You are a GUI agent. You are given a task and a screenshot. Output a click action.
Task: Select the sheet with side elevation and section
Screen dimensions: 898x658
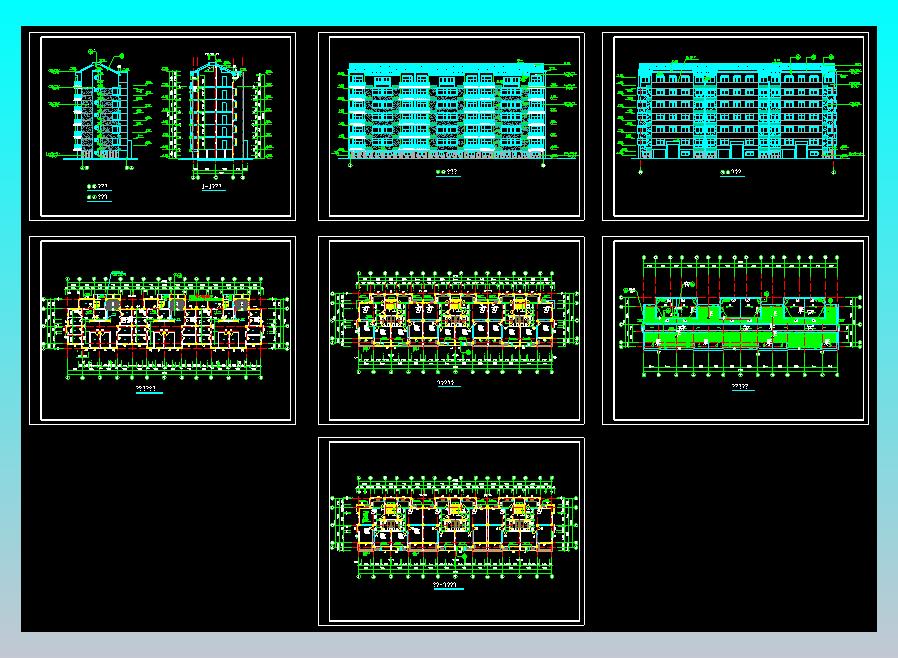(162, 127)
